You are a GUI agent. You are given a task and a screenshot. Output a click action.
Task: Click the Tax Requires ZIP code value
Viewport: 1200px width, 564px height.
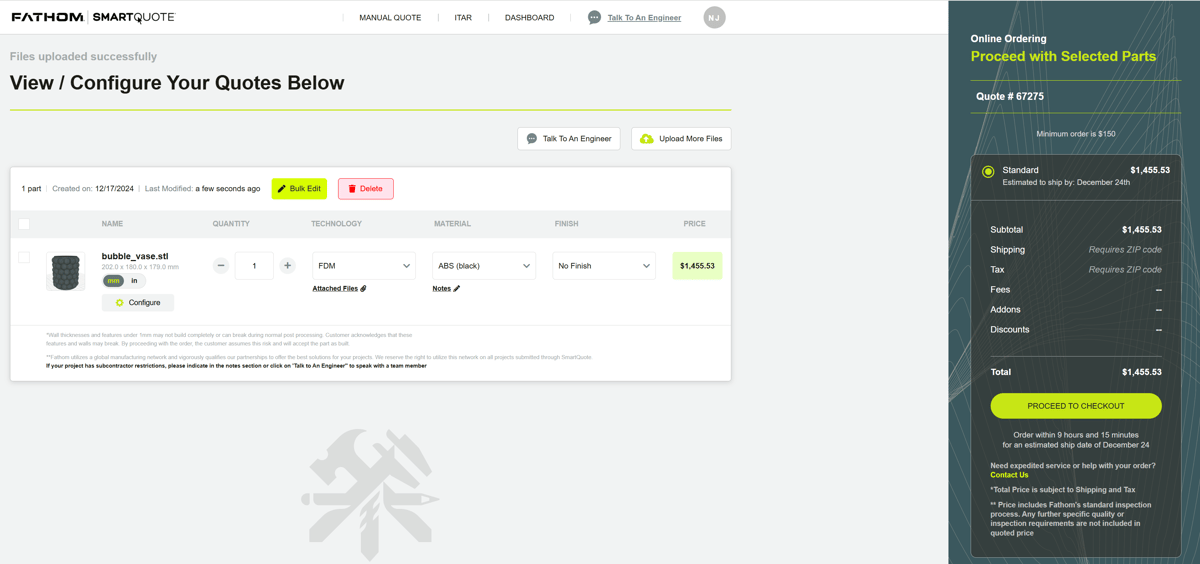[x=1125, y=270]
